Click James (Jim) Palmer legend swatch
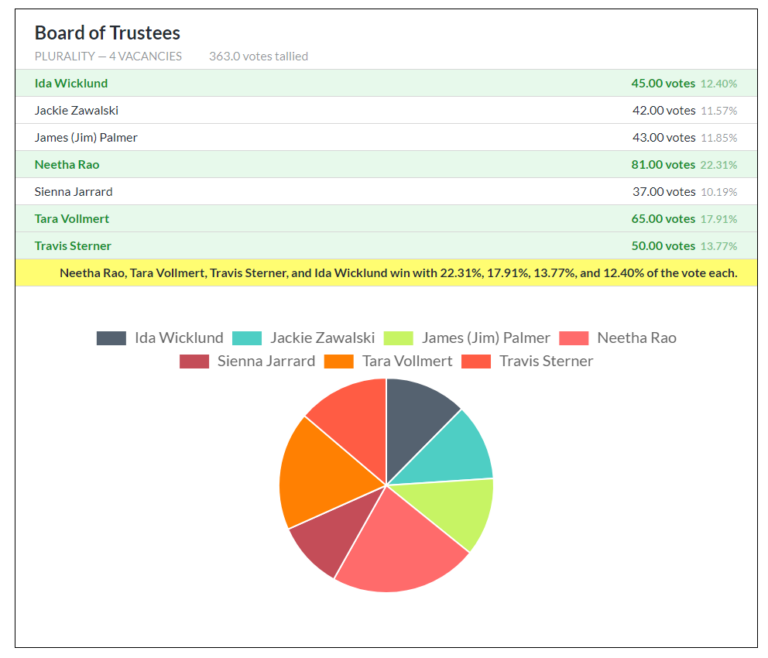Viewport: 768px width, 658px height. pyautogui.click(x=398, y=338)
